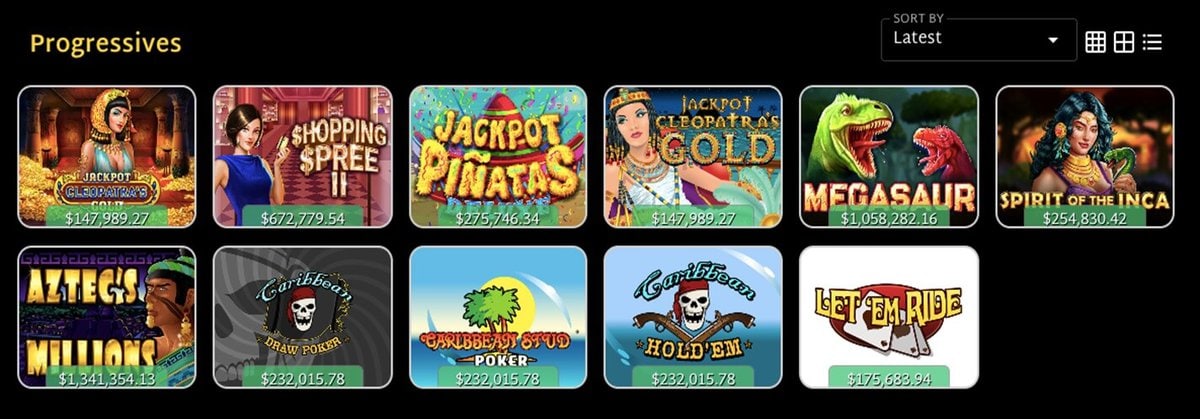Click the Progressives section heading
This screenshot has width=1200, height=419.
point(106,44)
